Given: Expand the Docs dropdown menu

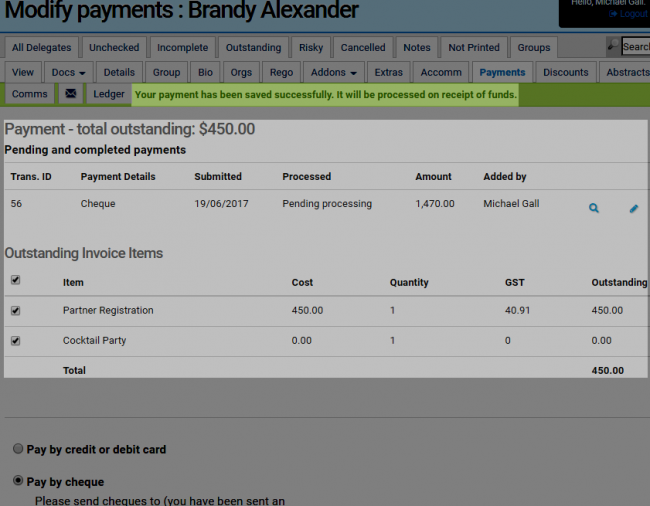Looking at the screenshot, I should (68, 73).
